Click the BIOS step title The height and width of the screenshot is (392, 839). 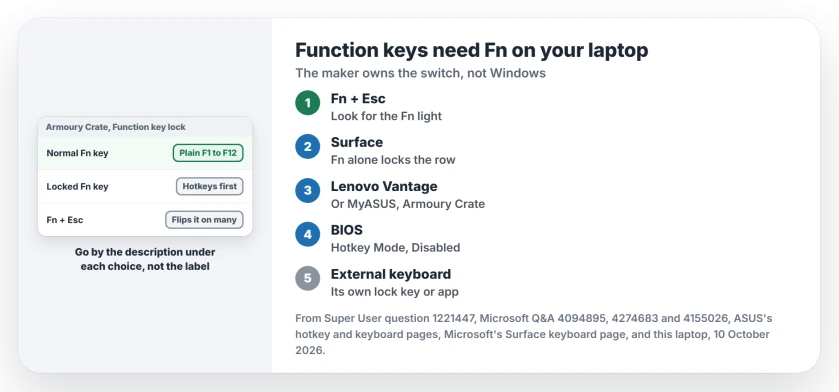click(347, 230)
